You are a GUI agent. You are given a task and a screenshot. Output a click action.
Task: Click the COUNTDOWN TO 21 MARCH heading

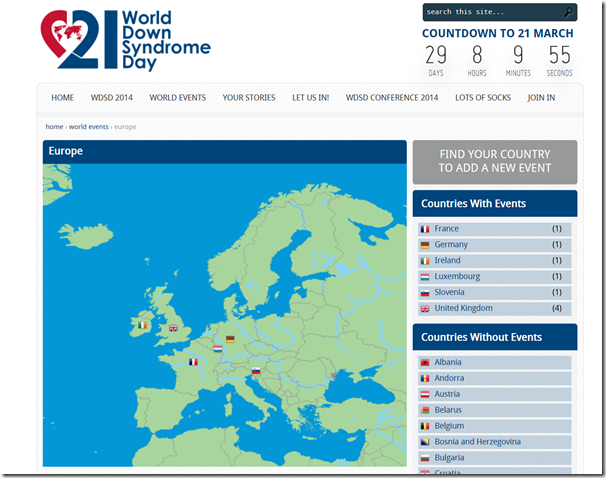click(498, 33)
